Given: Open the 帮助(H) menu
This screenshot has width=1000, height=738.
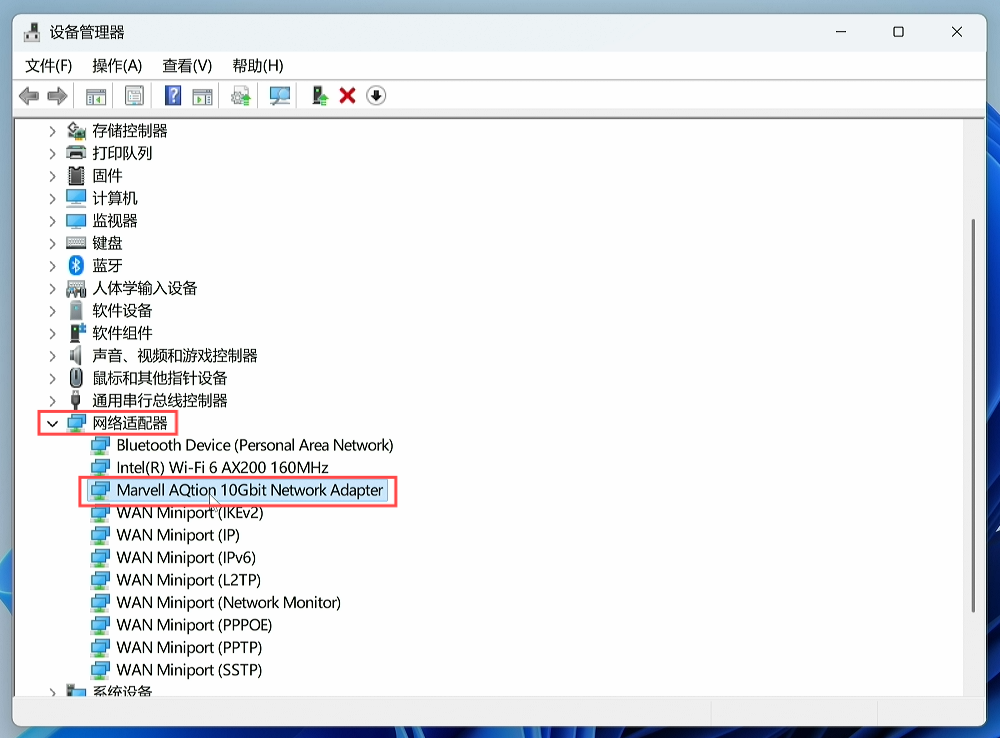Looking at the screenshot, I should click(x=258, y=66).
